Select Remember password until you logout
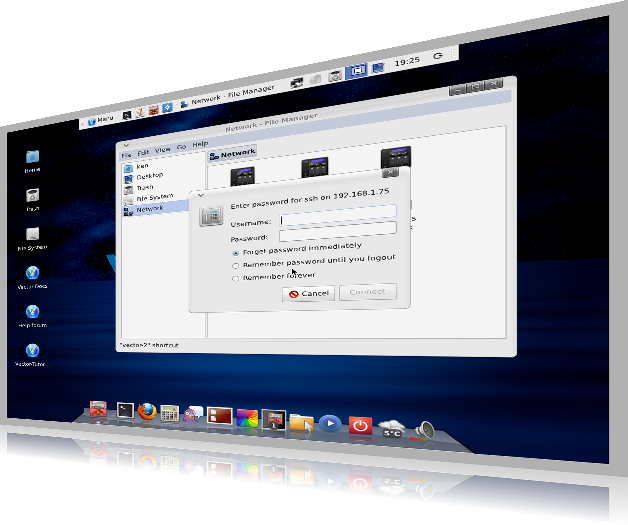 (235, 266)
